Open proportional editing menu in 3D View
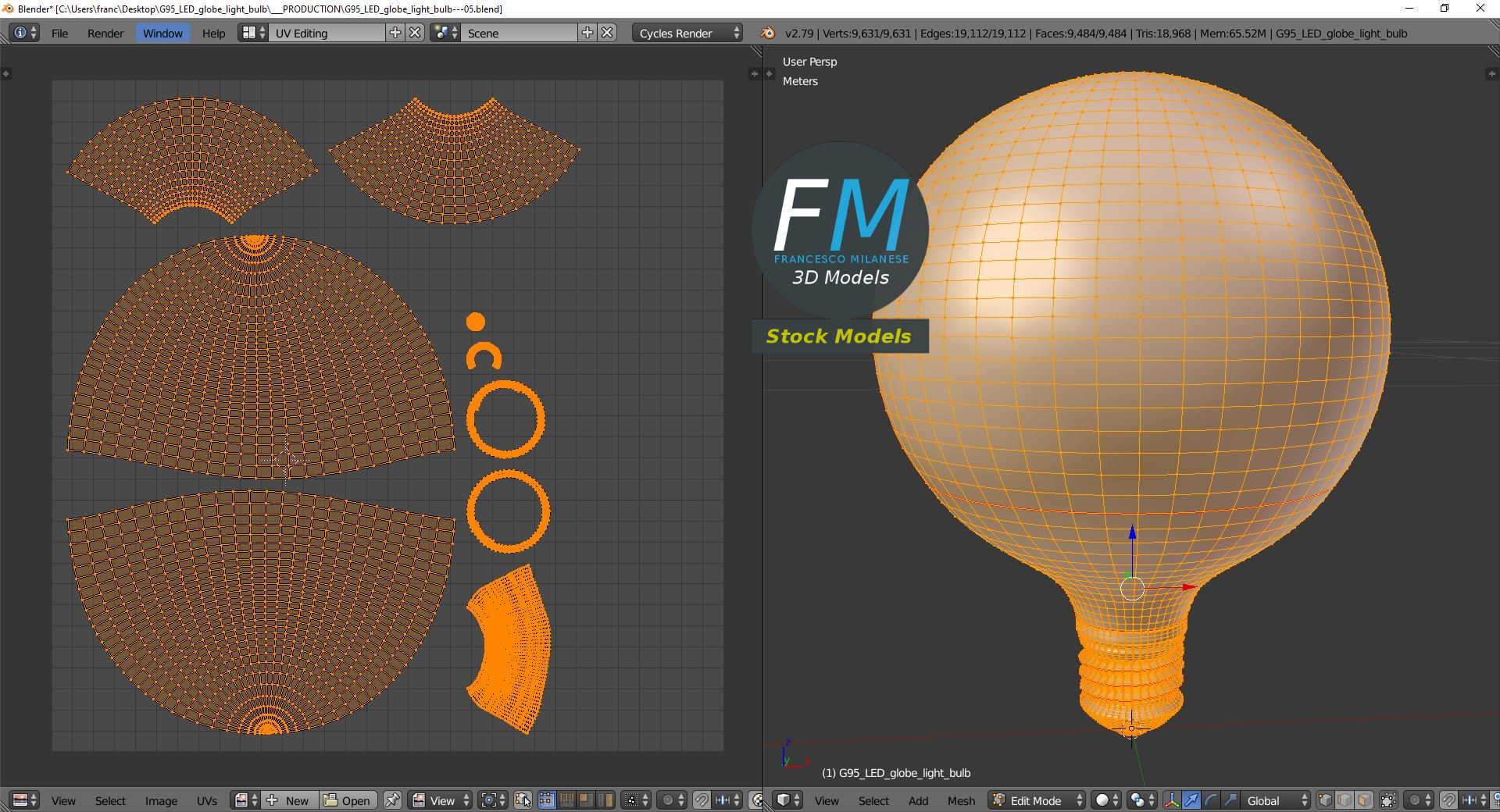Image resolution: width=1500 pixels, height=812 pixels. pyautogui.click(x=1419, y=800)
